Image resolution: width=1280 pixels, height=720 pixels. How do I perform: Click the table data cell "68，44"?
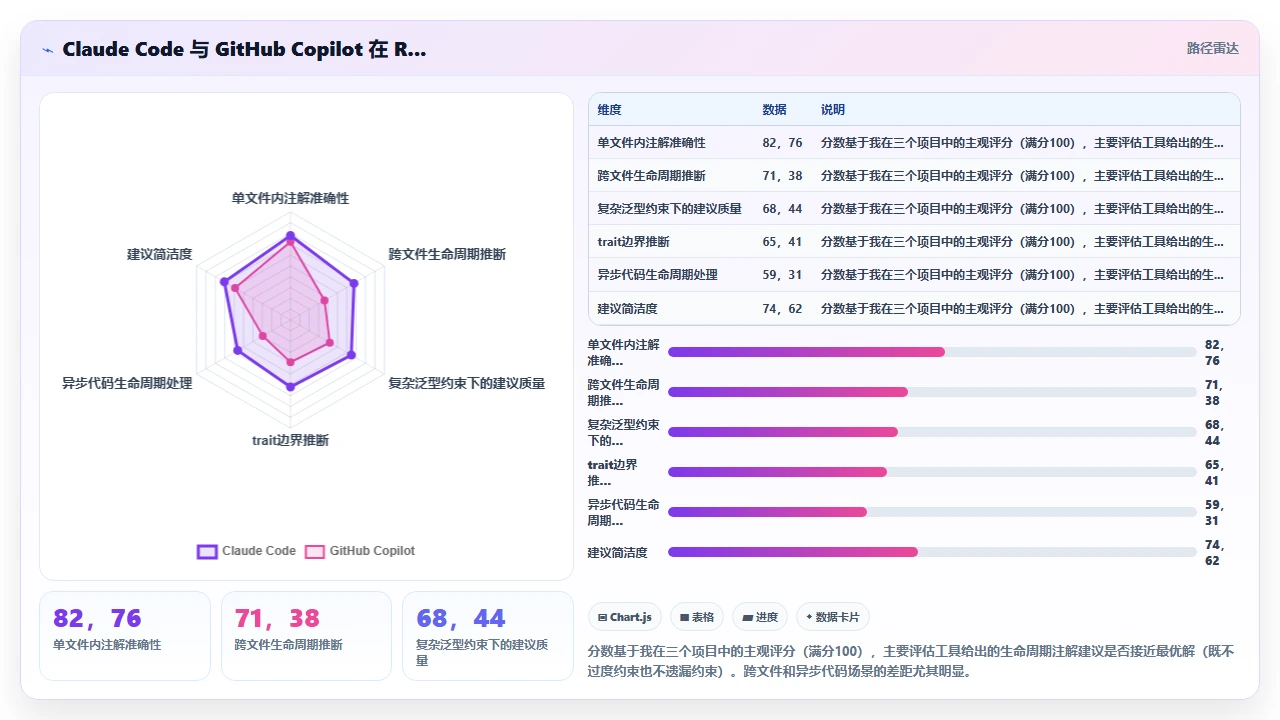tap(782, 209)
